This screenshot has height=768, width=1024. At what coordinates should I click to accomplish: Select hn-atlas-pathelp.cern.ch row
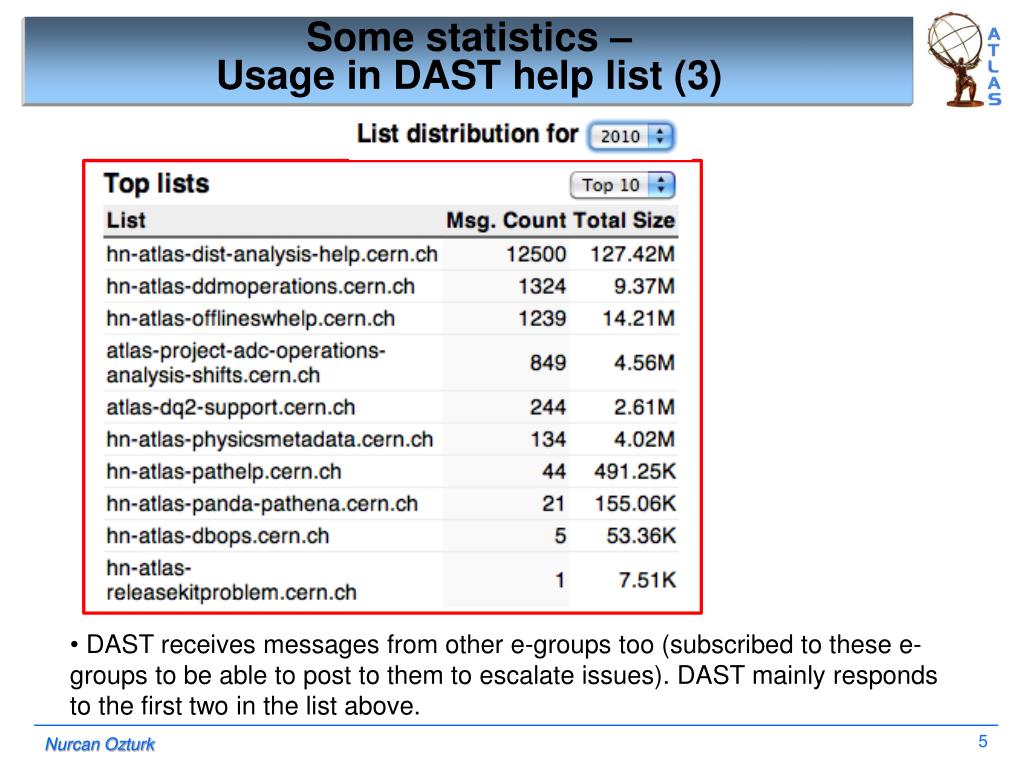click(x=391, y=471)
